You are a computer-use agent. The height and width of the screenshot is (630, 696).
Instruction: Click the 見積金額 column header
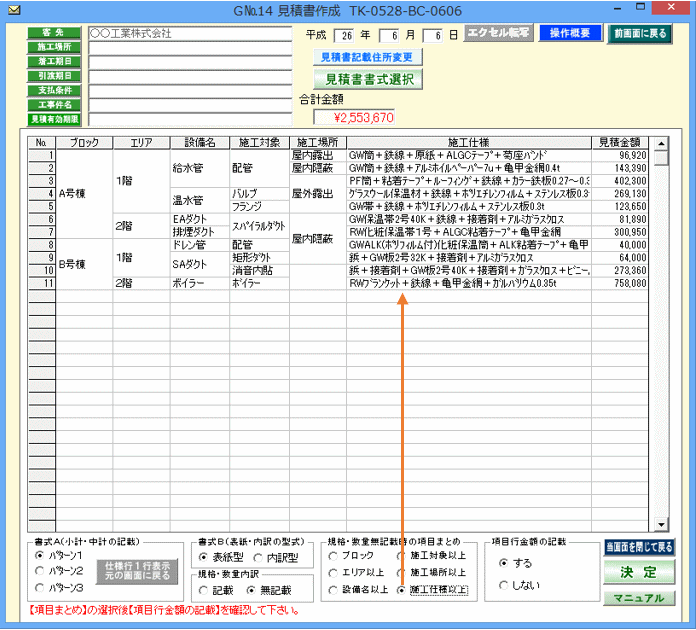tap(620, 143)
